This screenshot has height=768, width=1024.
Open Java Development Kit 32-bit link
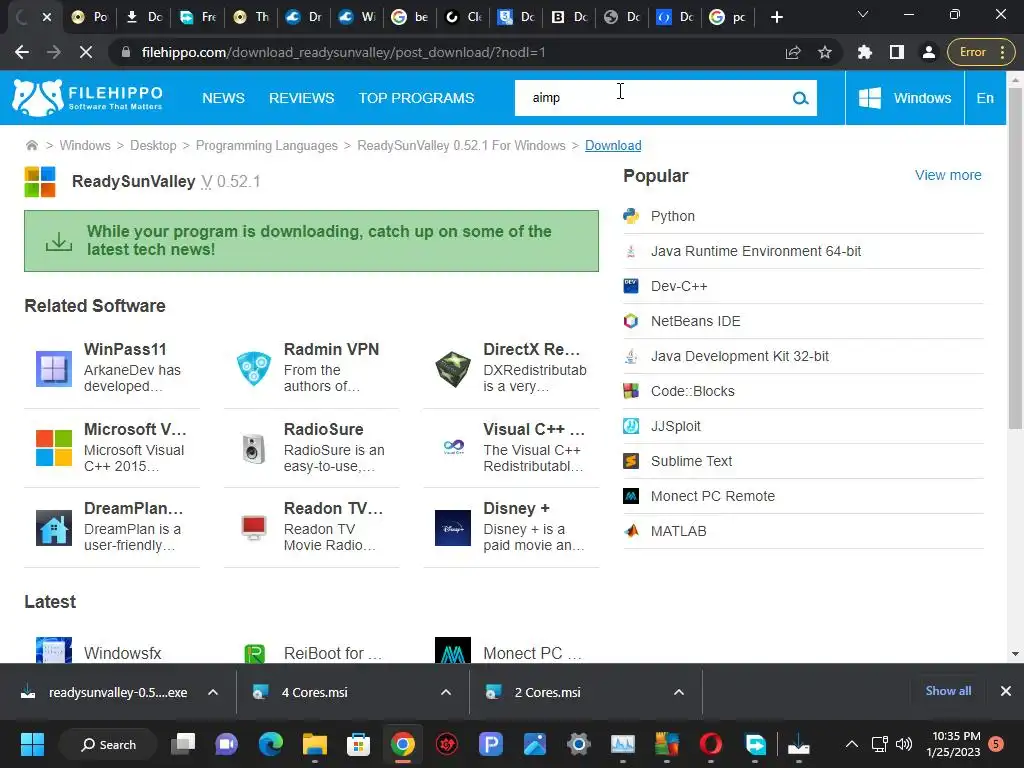coord(739,357)
